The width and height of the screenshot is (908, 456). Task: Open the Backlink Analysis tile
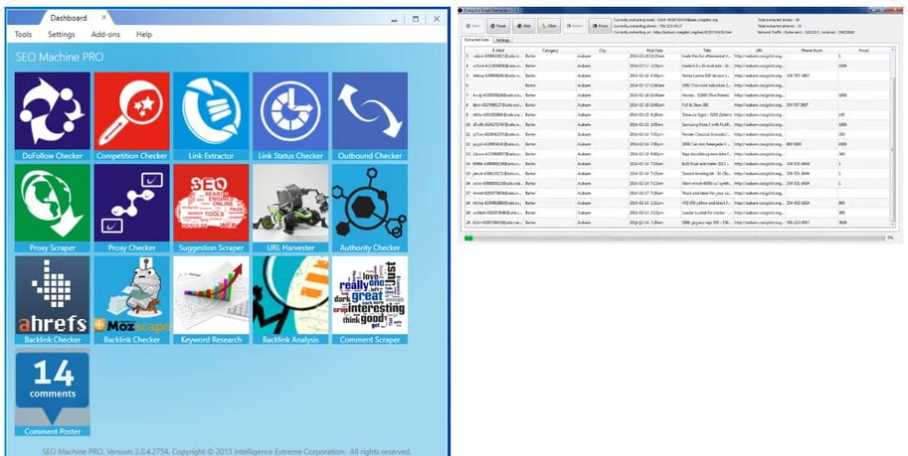(290, 300)
